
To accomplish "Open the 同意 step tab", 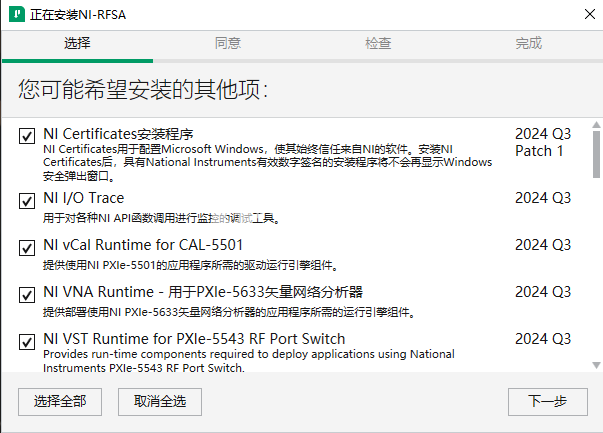I will tap(228, 43).
